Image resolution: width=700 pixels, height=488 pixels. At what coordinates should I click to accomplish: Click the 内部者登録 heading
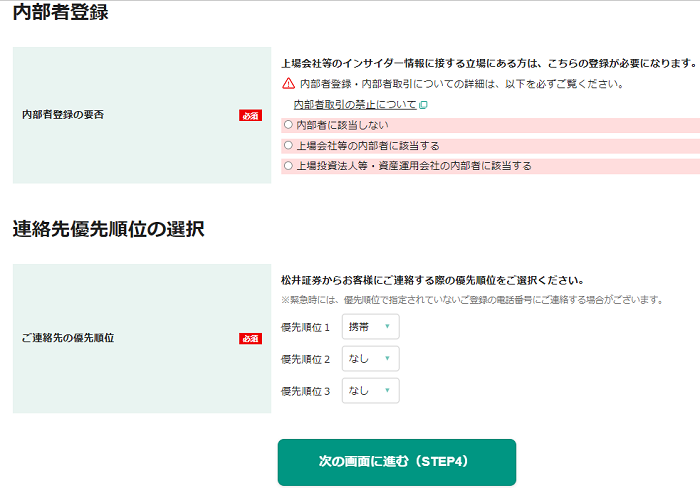pos(60,12)
